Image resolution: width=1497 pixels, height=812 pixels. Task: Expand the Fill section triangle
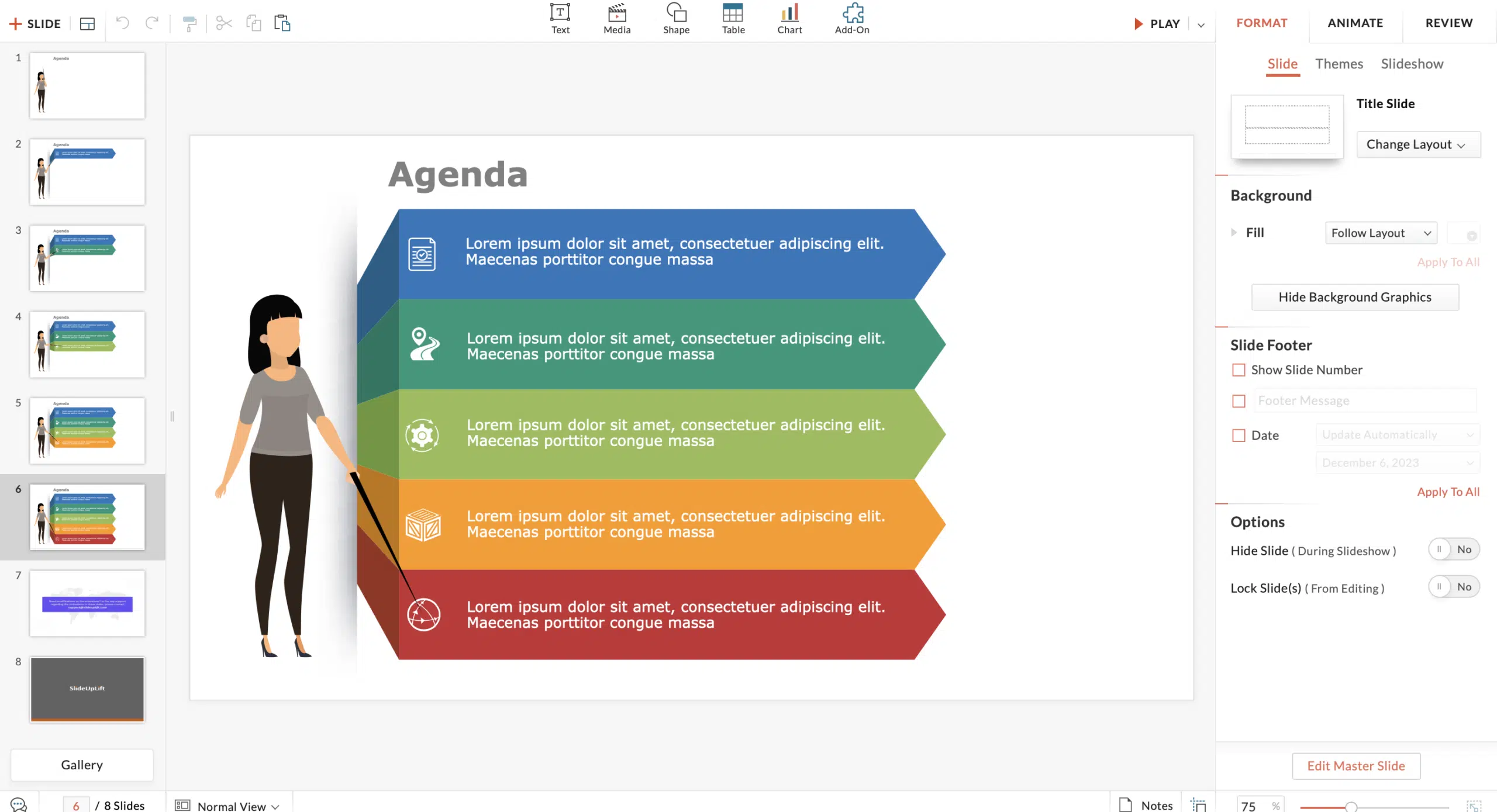[1234, 232]
